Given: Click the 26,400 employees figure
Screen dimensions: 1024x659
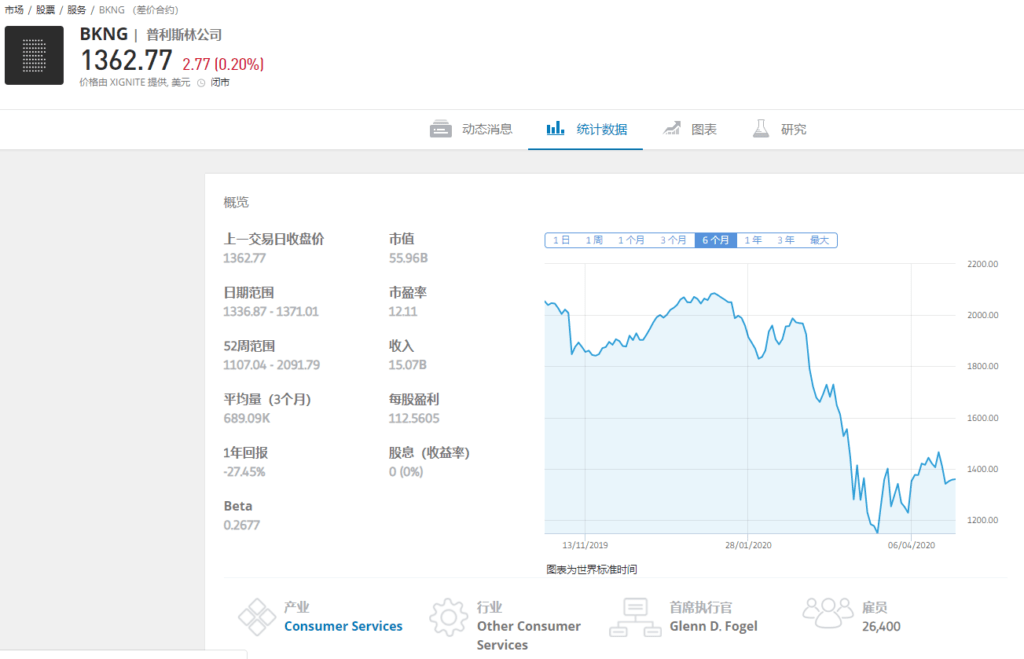Looking at the screenshot, I should 881,626.
